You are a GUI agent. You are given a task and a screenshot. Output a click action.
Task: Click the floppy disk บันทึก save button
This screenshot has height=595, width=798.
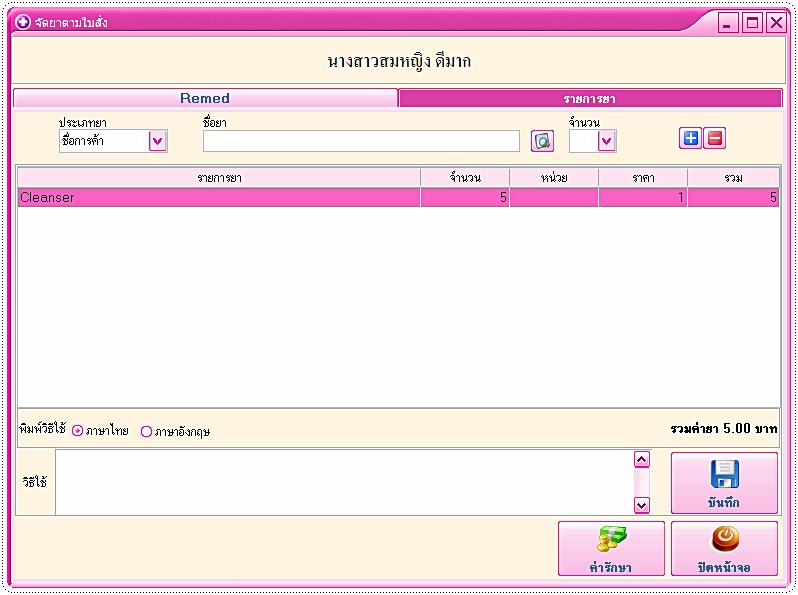[x=724, y=483]
